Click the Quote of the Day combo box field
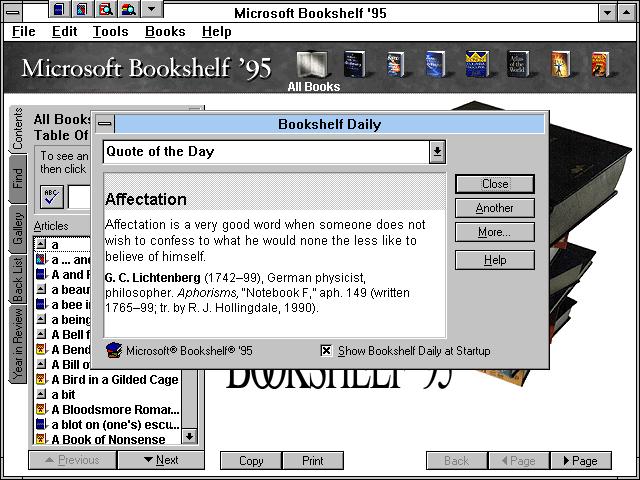Viewport: 640px width, 480px height. coord(266,152)
